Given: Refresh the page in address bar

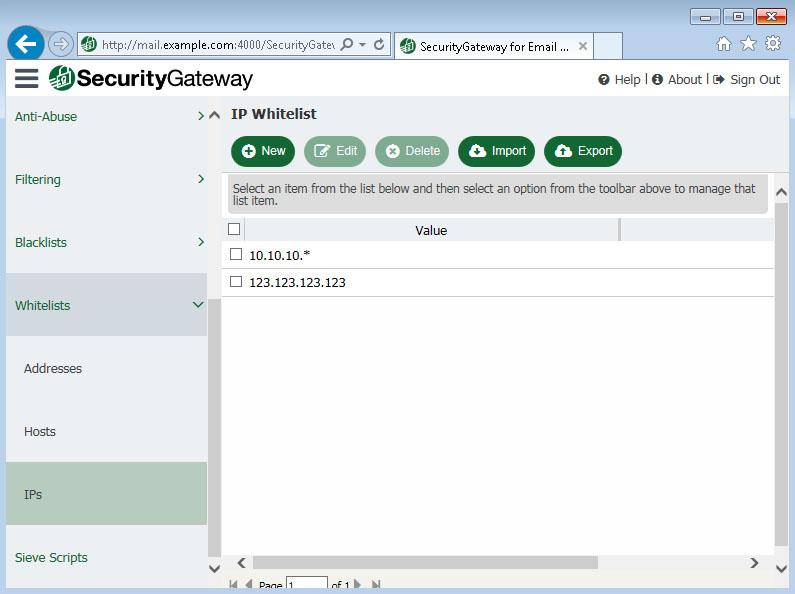Looking at the screenshot, I should (379, 45).
